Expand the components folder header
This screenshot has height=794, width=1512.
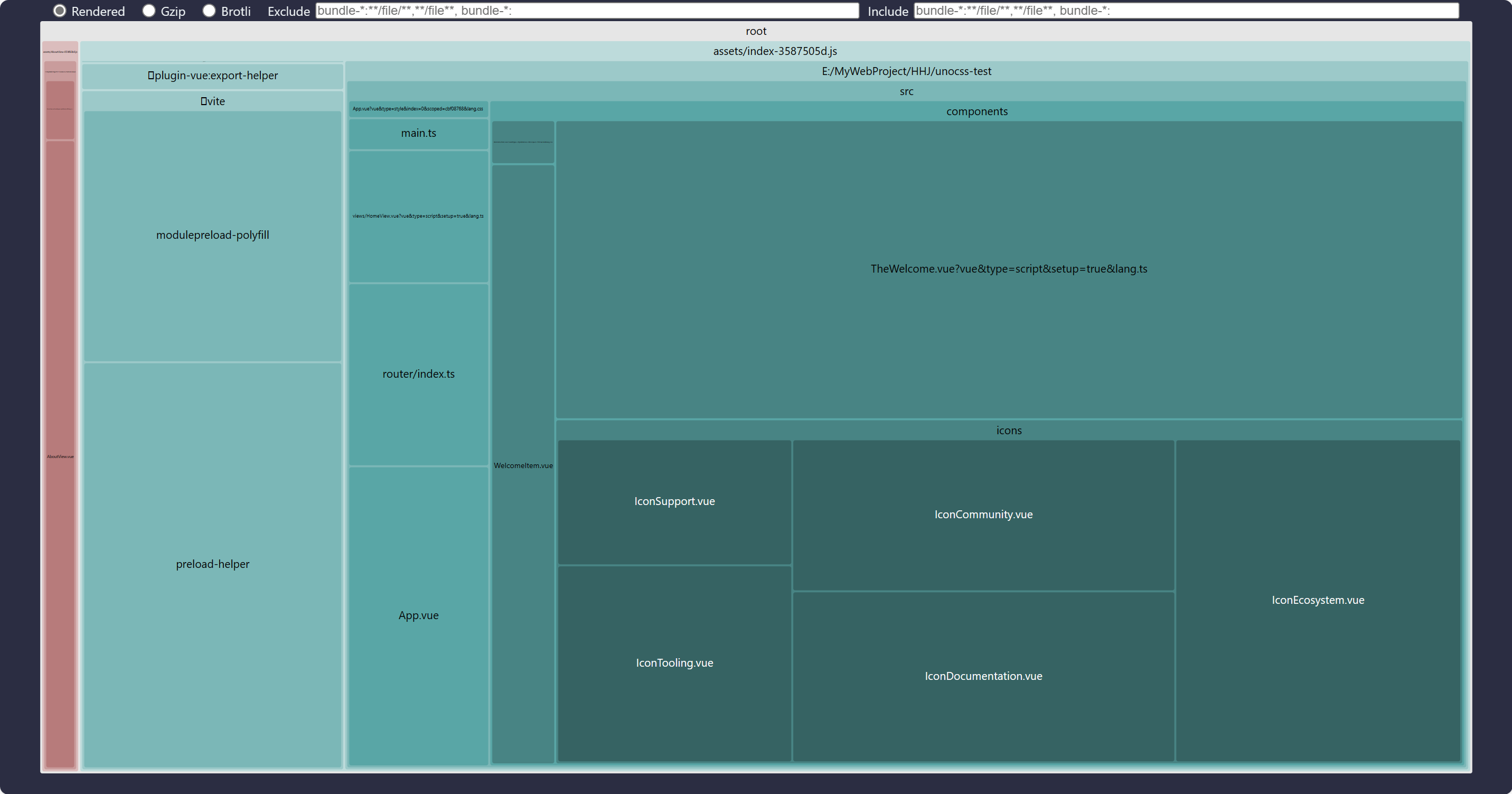[x=976, y=111]
